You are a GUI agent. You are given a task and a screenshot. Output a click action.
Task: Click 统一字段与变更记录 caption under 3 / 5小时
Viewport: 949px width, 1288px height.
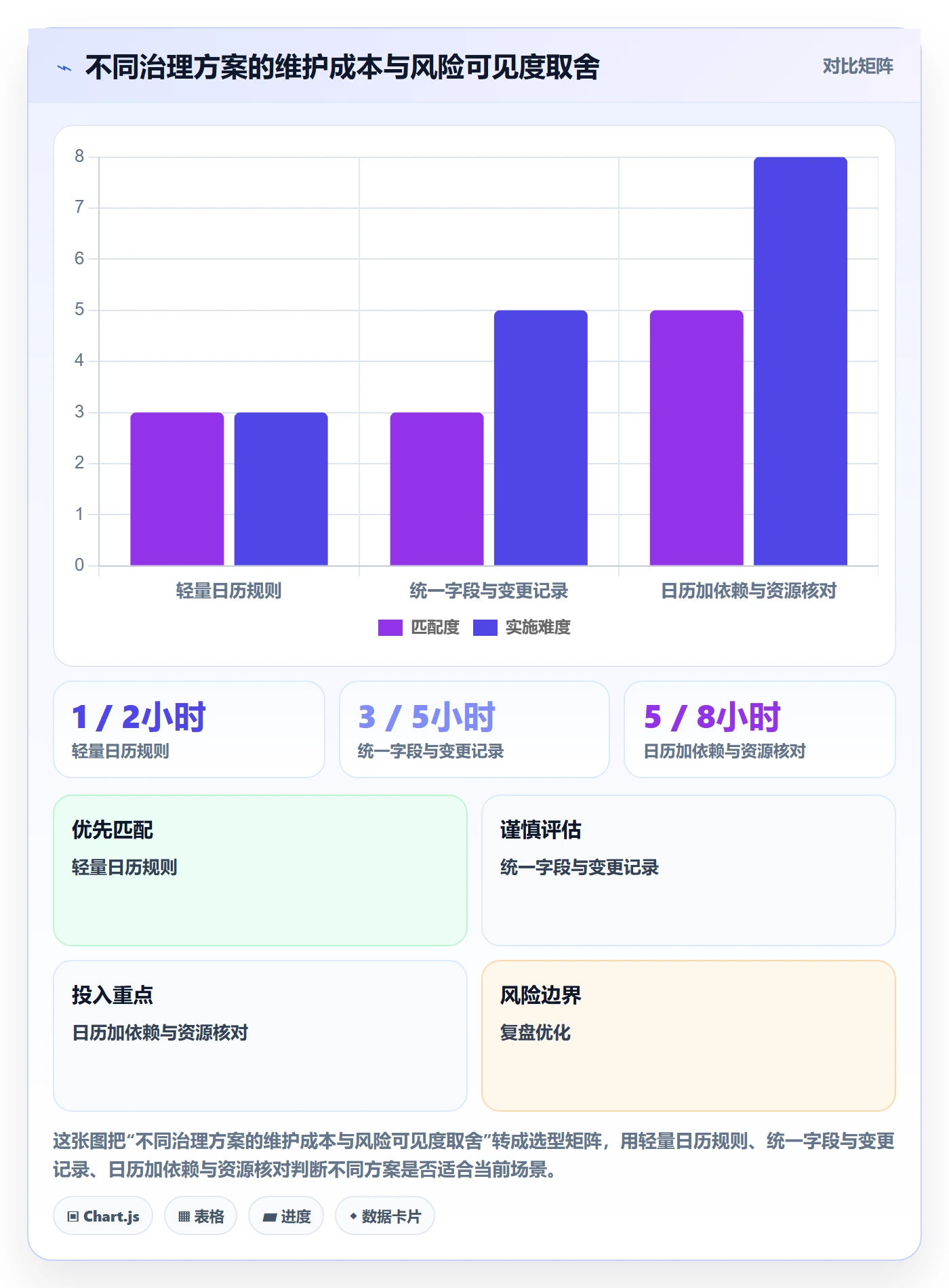431,752
